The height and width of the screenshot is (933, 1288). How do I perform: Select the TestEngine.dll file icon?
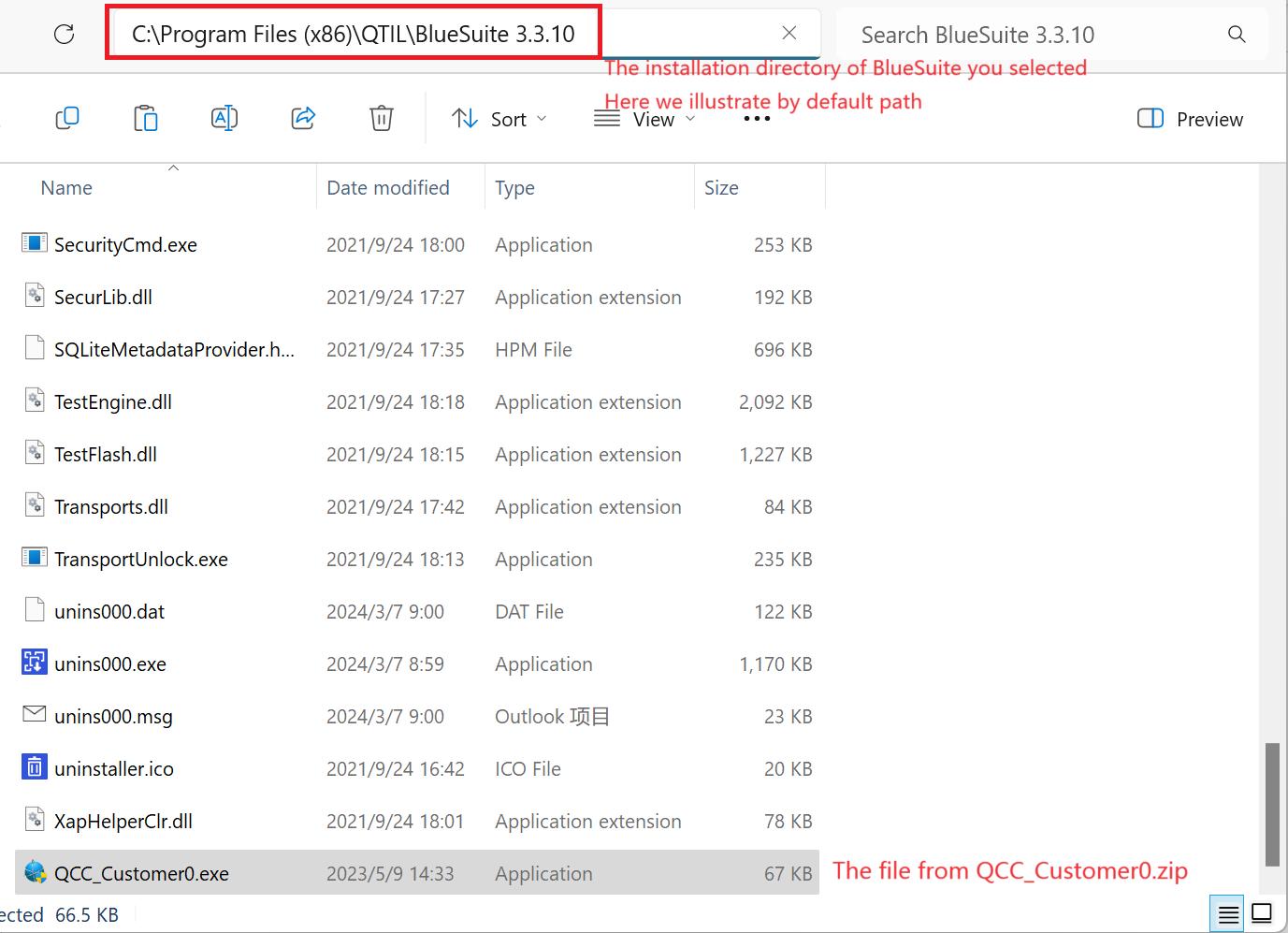(35, 401)
